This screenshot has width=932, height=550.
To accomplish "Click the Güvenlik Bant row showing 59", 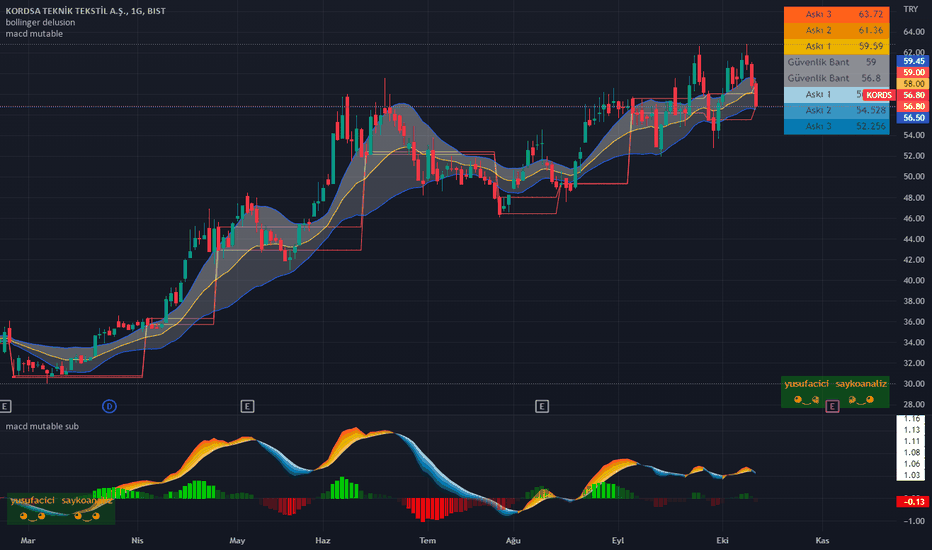I will click(836, 62).
